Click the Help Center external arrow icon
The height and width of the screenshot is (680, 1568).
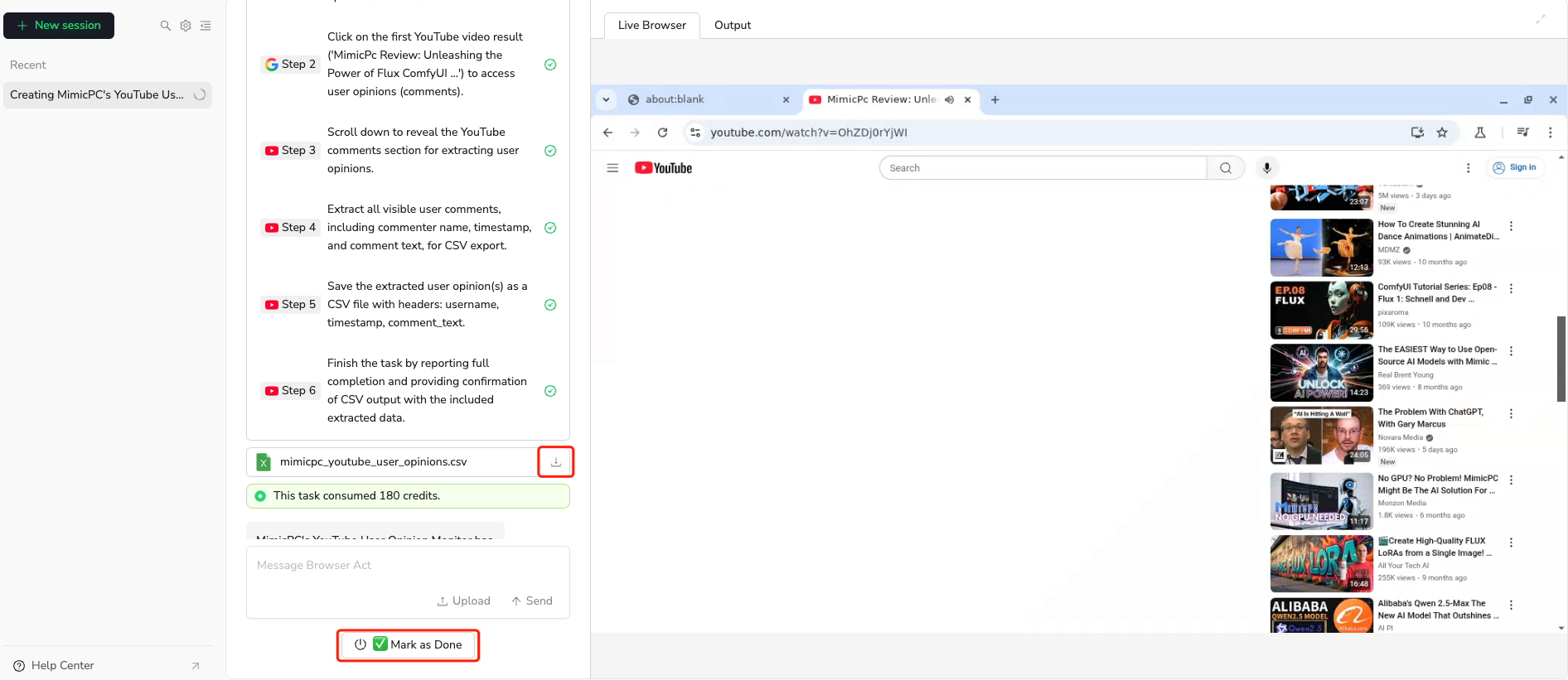(x=196, y=666)
